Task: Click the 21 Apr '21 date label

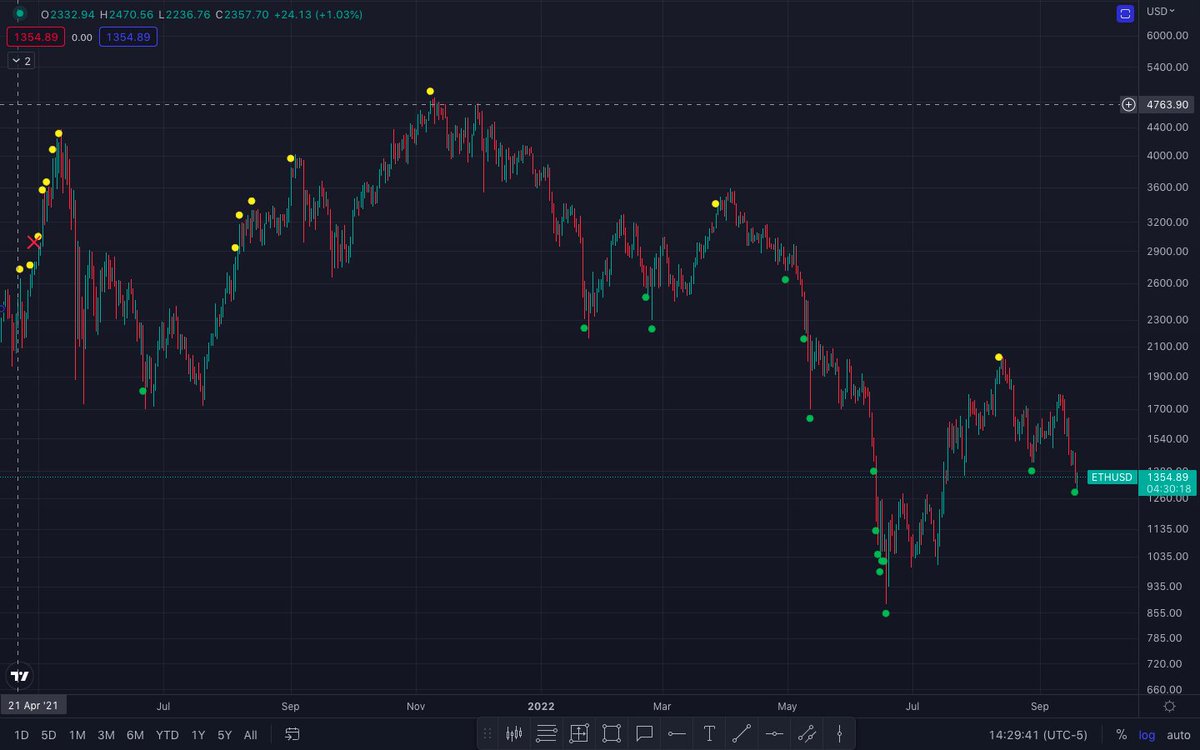Action: (x=34, y=705)
